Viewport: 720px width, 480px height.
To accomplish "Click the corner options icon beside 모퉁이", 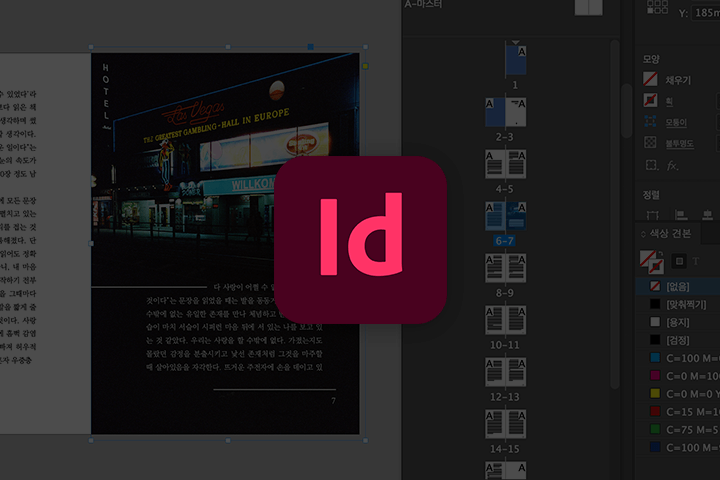I will (x=650, y=121).
